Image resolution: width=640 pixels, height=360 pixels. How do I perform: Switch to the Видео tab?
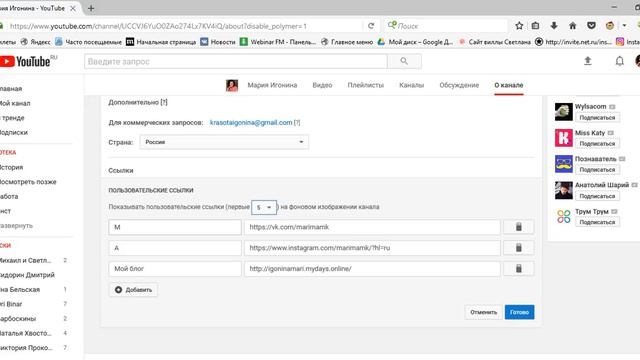(x=322, y=85)
